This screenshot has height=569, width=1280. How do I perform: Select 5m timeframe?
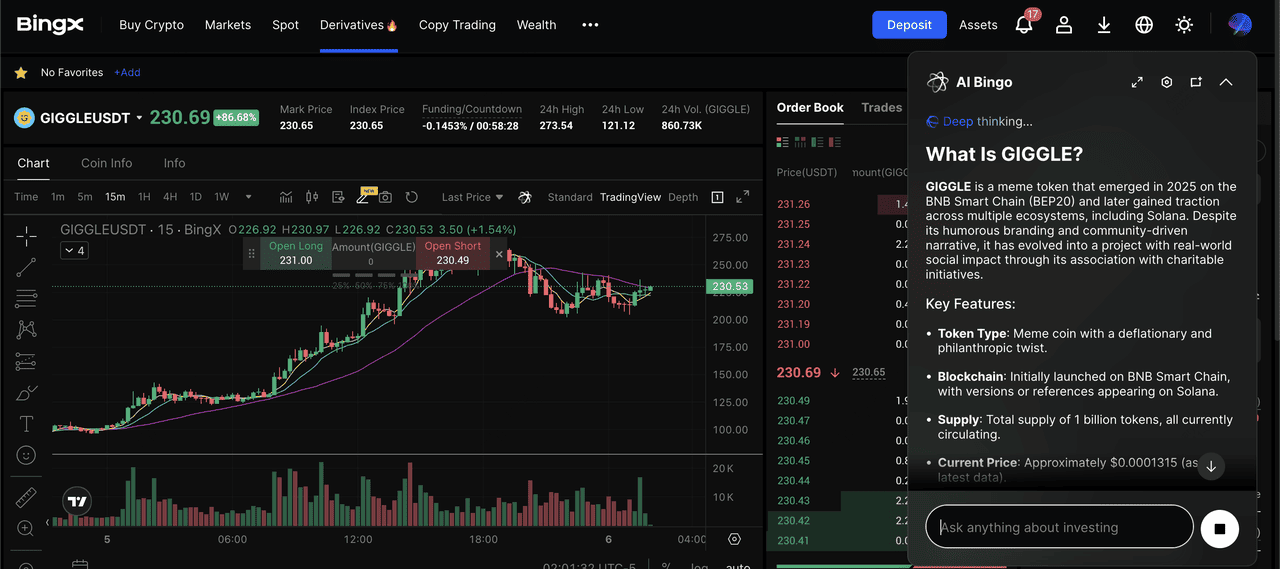pyautogui.click(x=85, y=197)
